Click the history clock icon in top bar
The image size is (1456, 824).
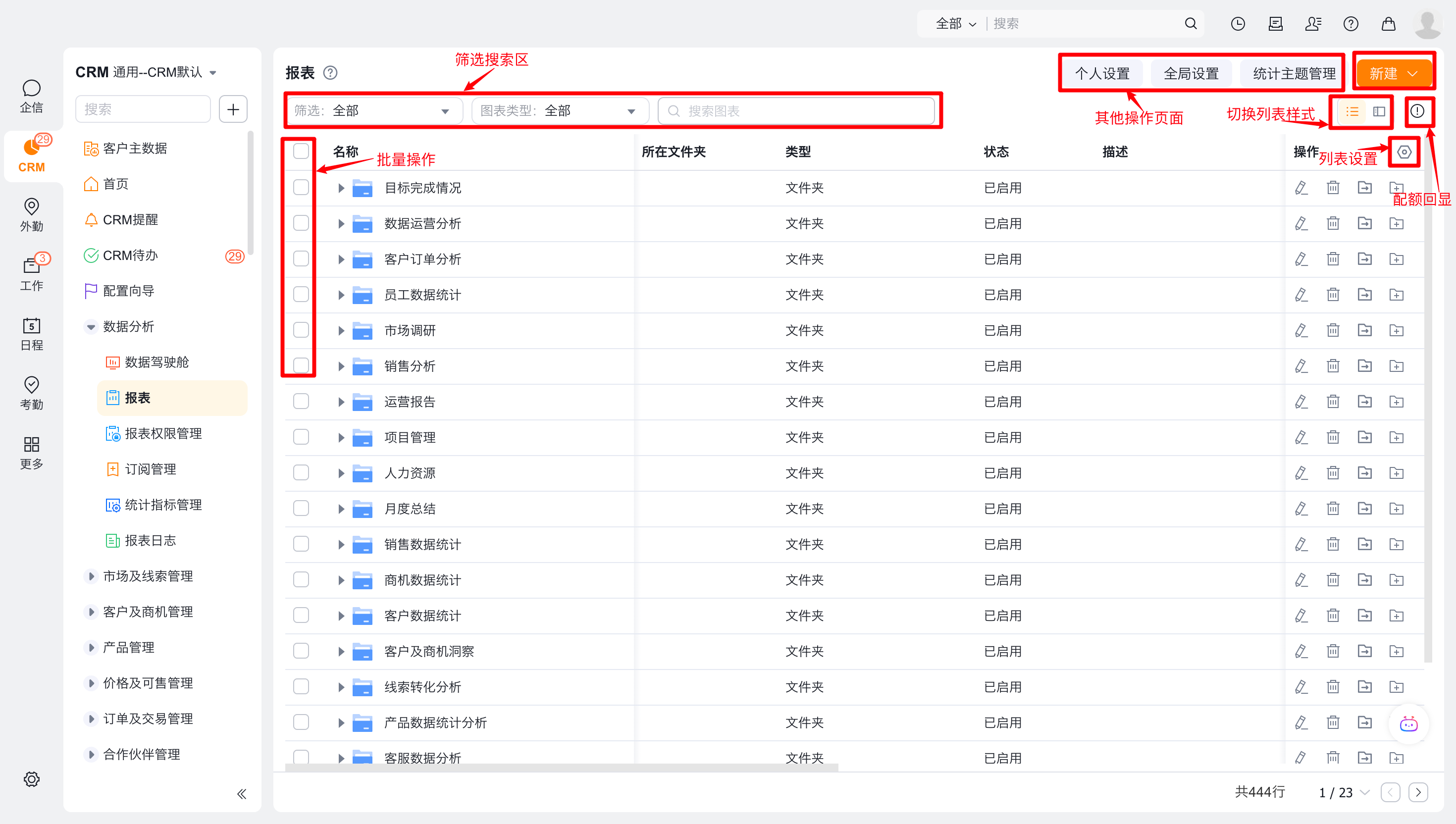click(1238, 24)
